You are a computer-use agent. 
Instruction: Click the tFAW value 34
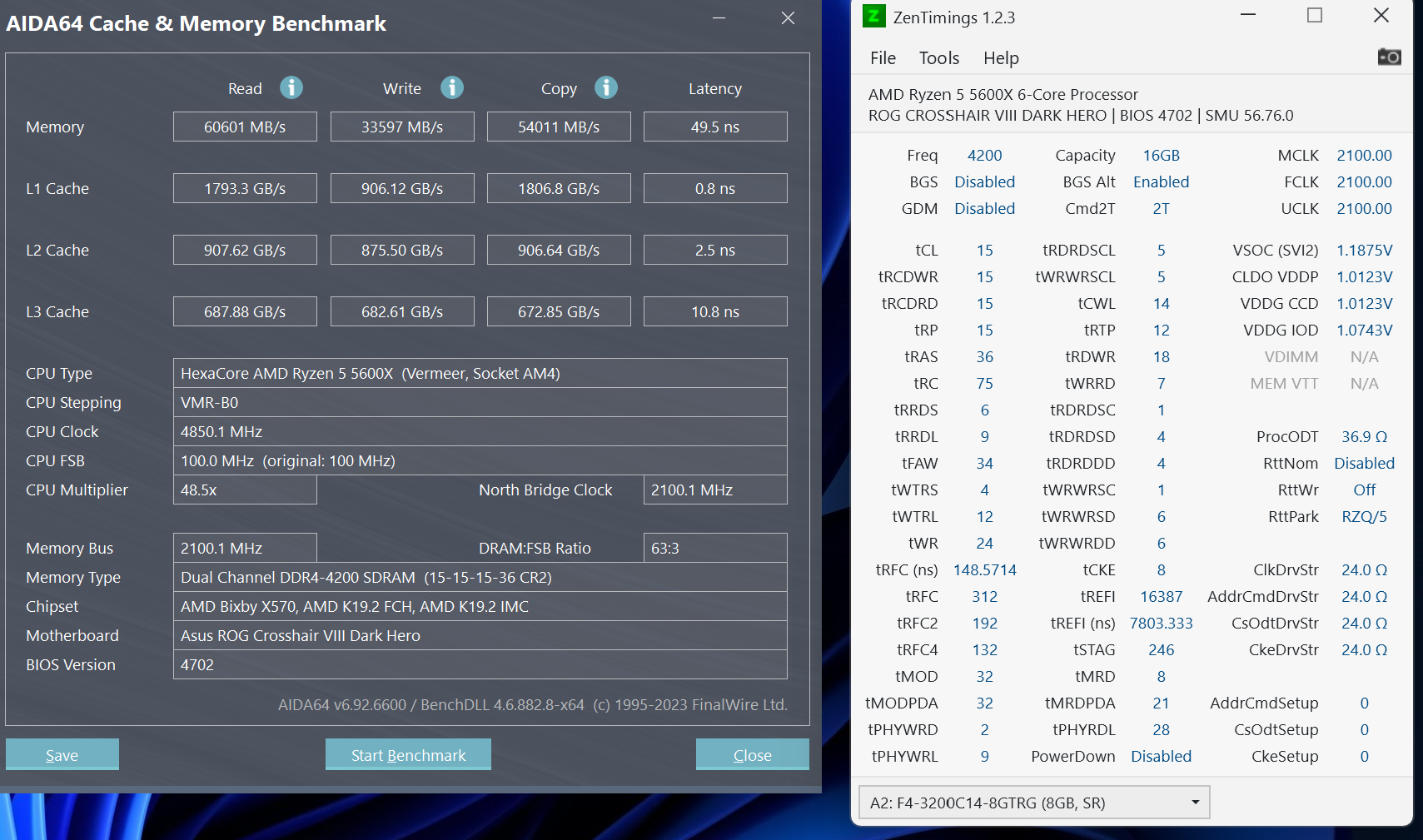(984, 464)
